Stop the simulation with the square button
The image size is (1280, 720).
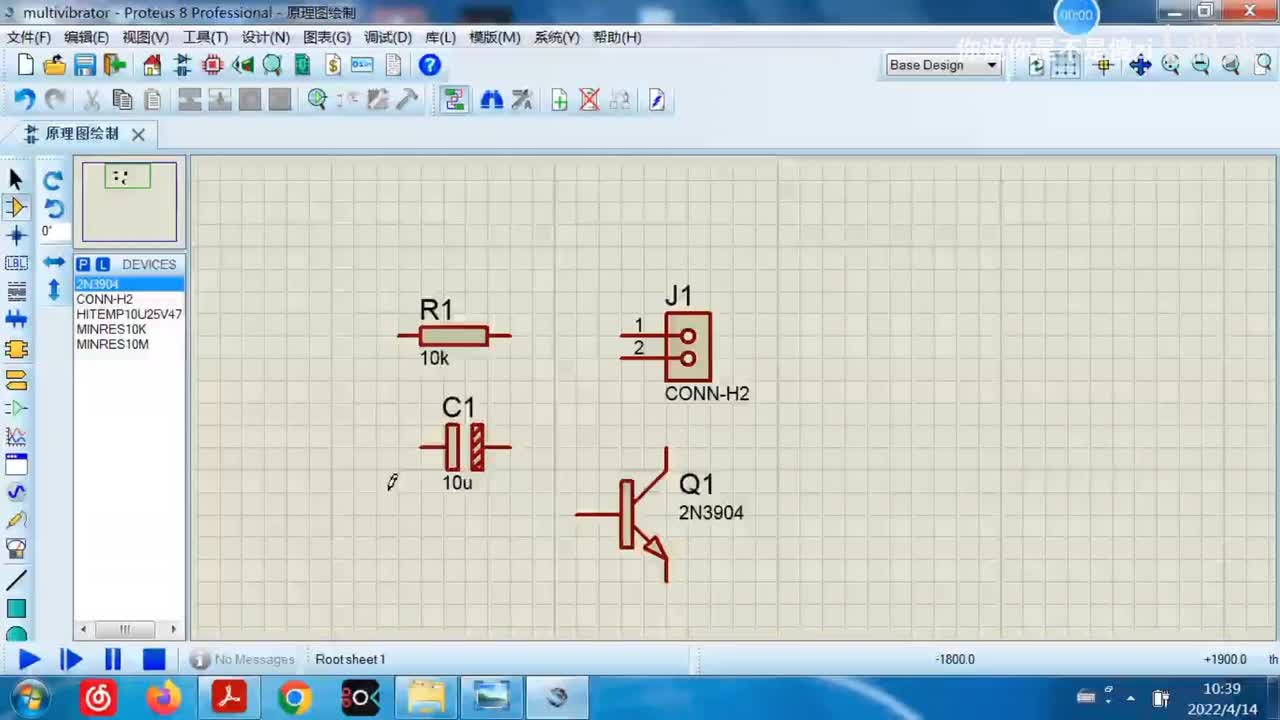pos(154,660)
